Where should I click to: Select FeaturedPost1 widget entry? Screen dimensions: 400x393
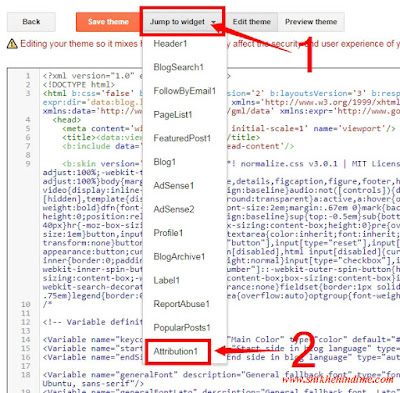coord(182,138)
